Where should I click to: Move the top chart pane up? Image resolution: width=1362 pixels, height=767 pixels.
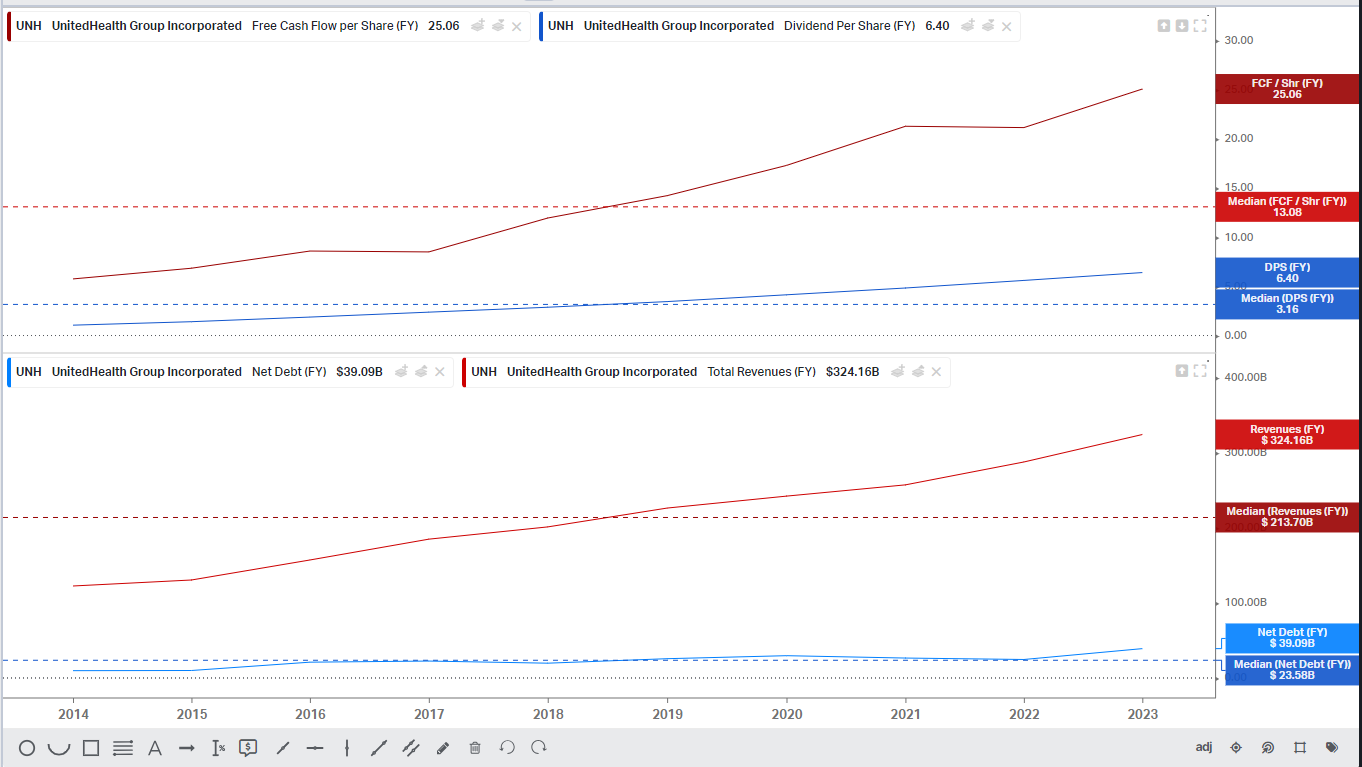[1164, 26]
